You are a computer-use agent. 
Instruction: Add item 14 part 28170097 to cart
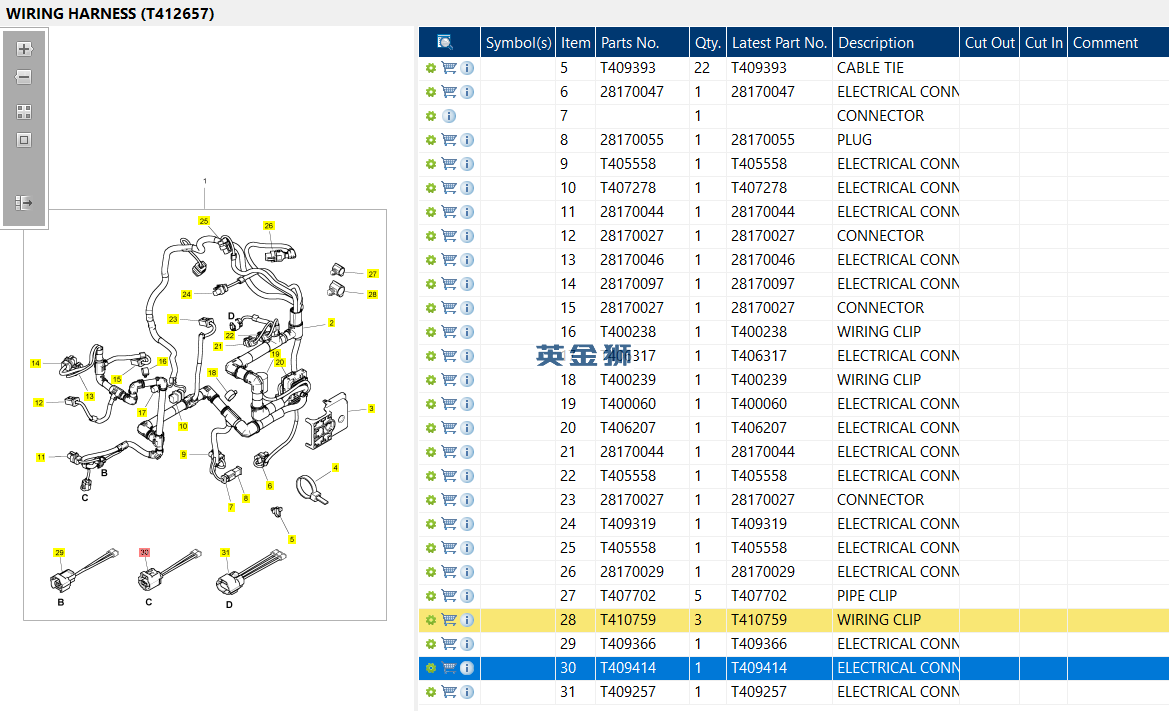tap(449, 284)
